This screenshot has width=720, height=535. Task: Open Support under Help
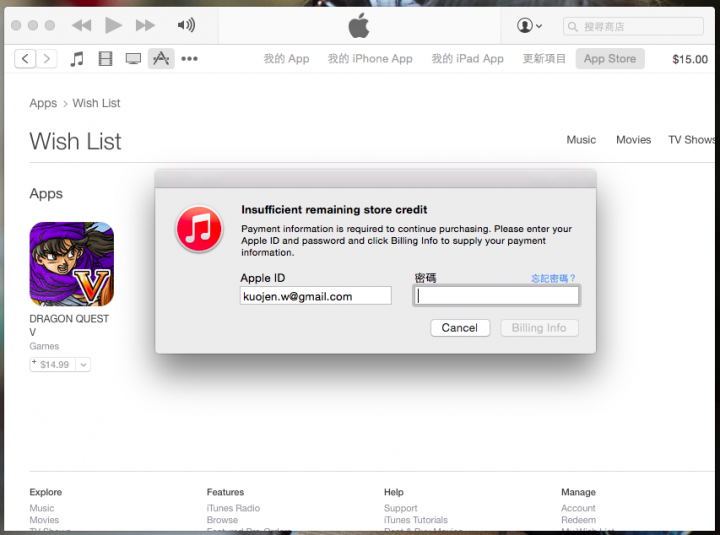point(401,508)
